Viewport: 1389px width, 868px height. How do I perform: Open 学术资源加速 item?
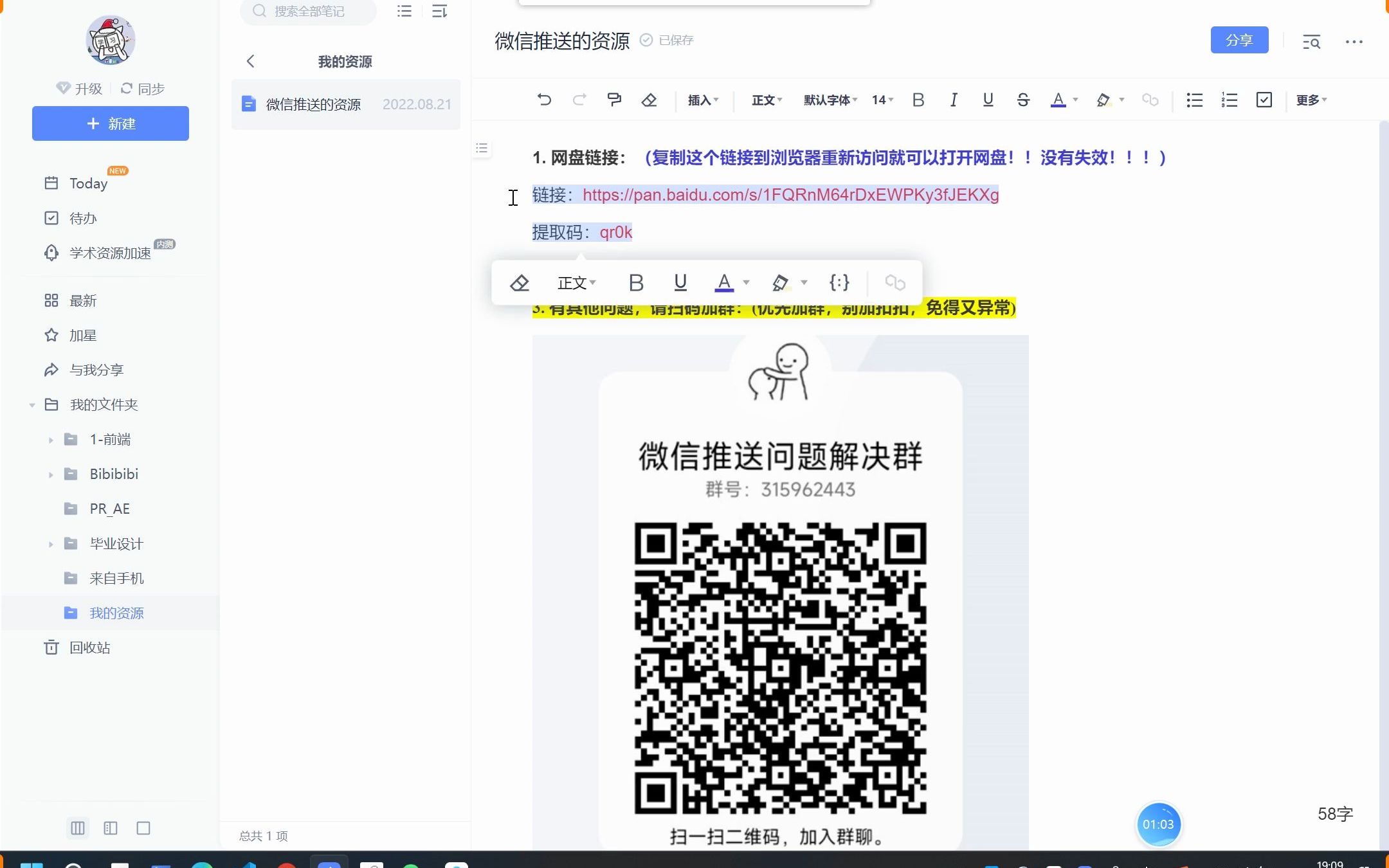(110, 253)
